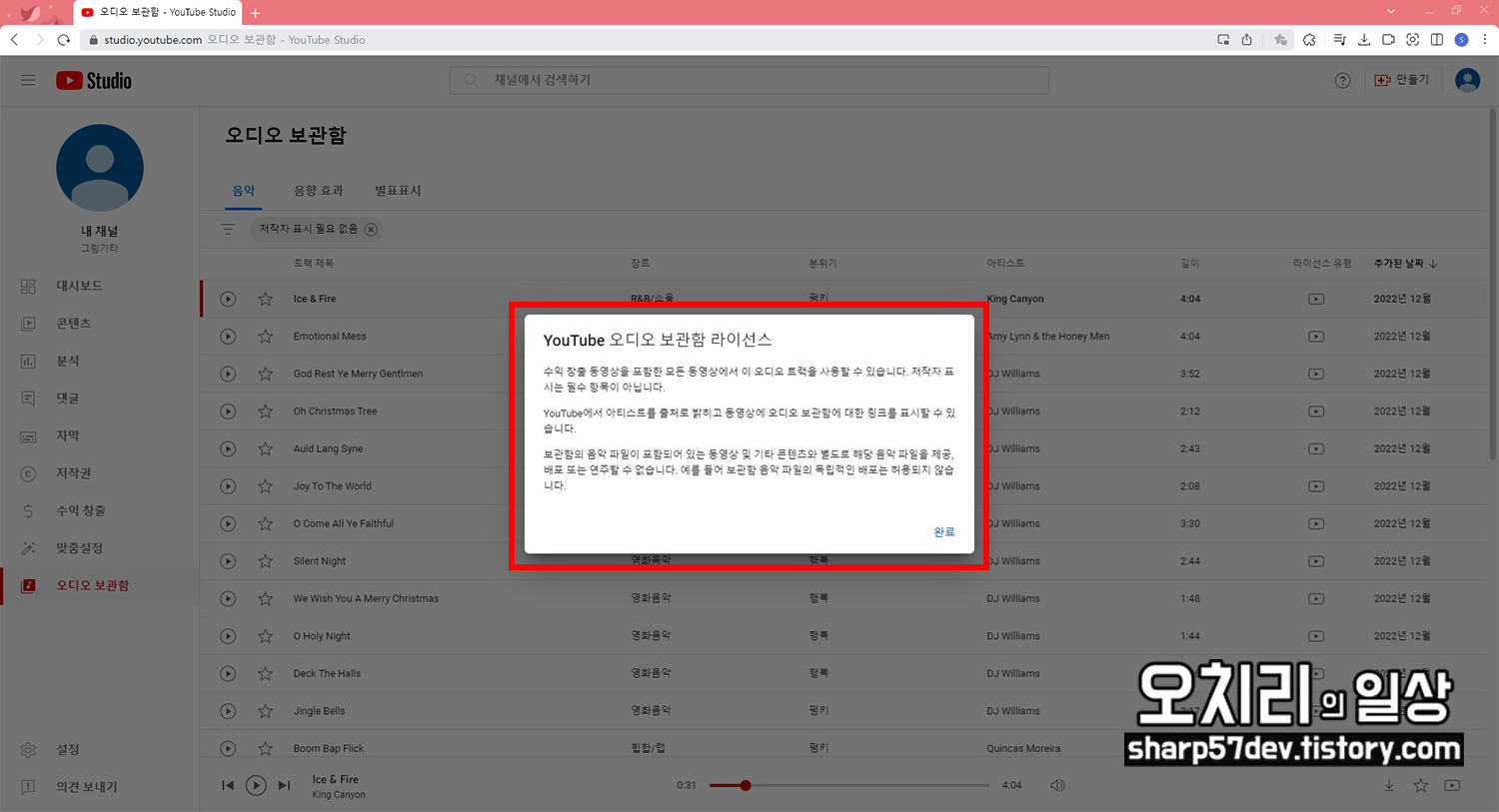Bookmark this page with star icon
This screenshot has height=812, width=1499.
1280,40
